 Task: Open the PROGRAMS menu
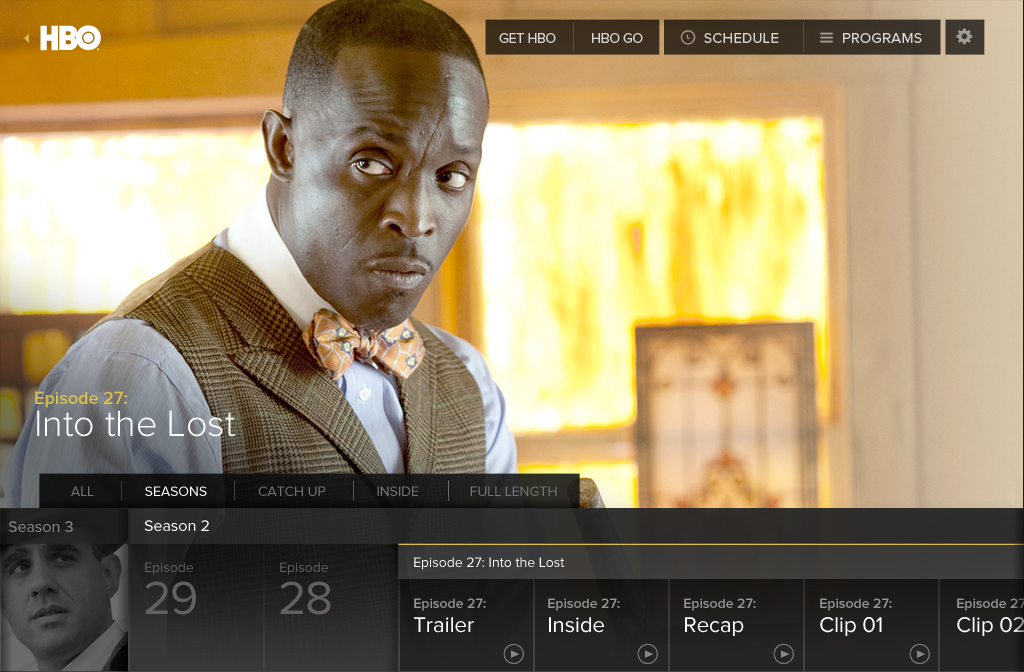tap(872, 38)
